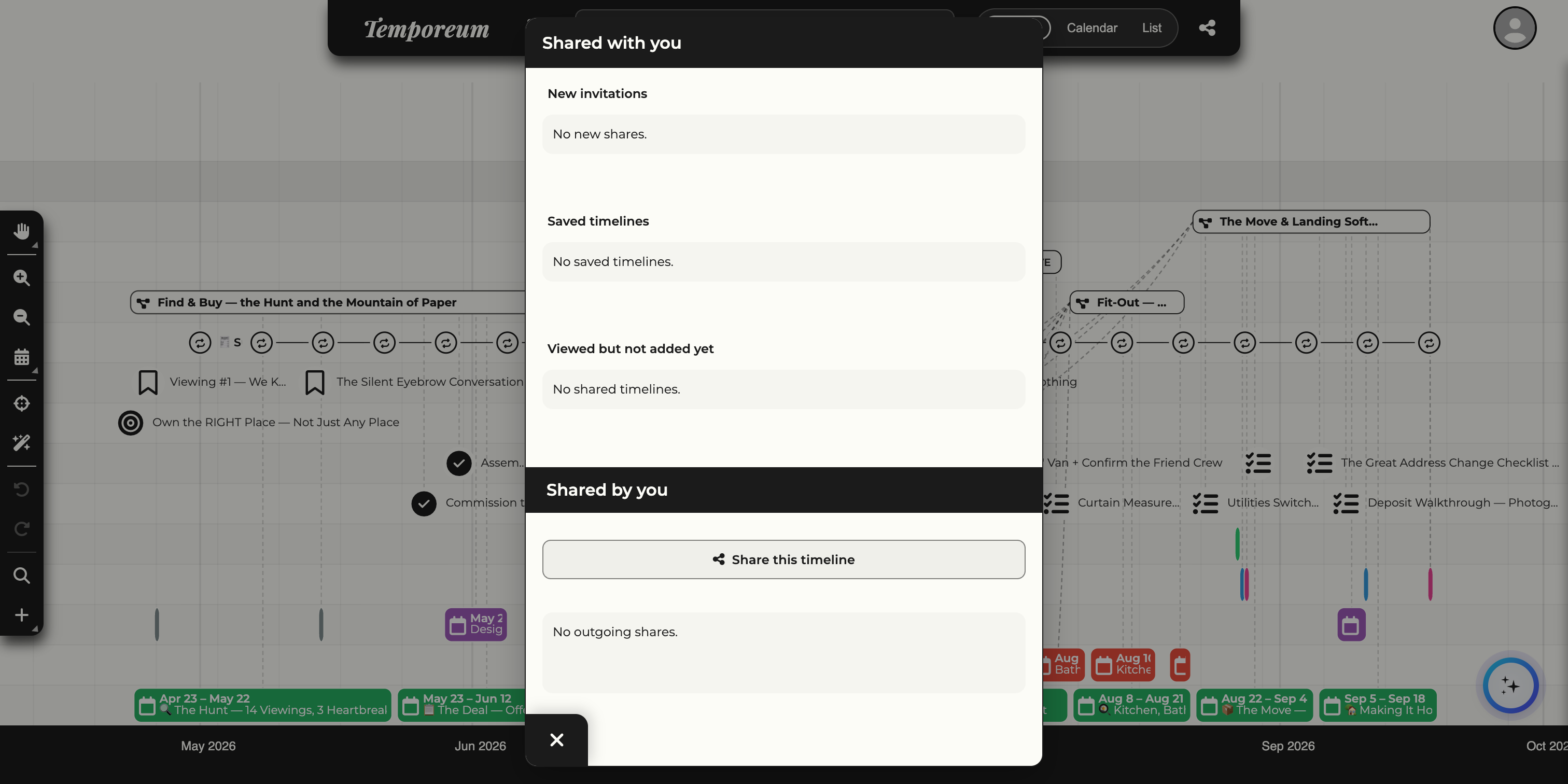The image size is (1568, 784).
Task: Click 'Saved timelines' heading
Action: click(x=598, y=221)
